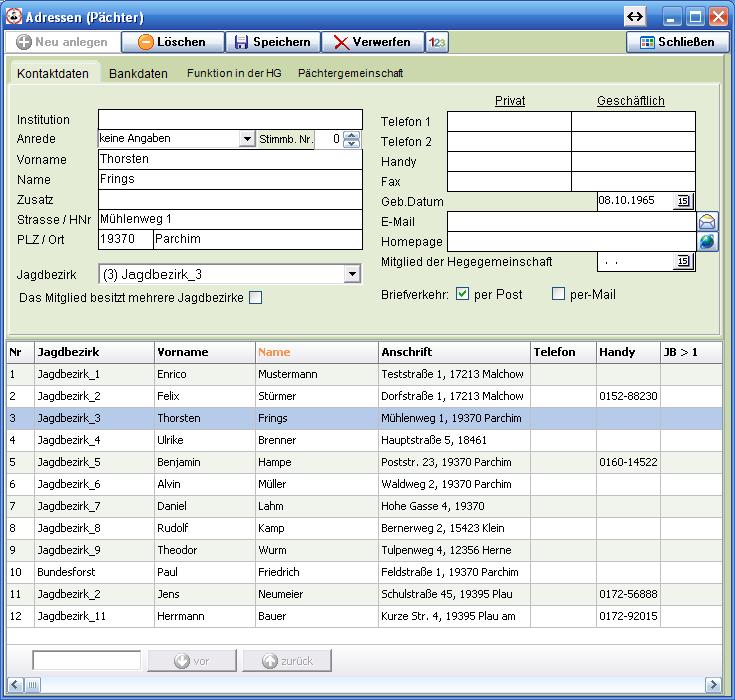Toggle 'mehrere Jagdbezirke' checkbox
The height and width of the screenshot is (700, 735).
[255, 298]
